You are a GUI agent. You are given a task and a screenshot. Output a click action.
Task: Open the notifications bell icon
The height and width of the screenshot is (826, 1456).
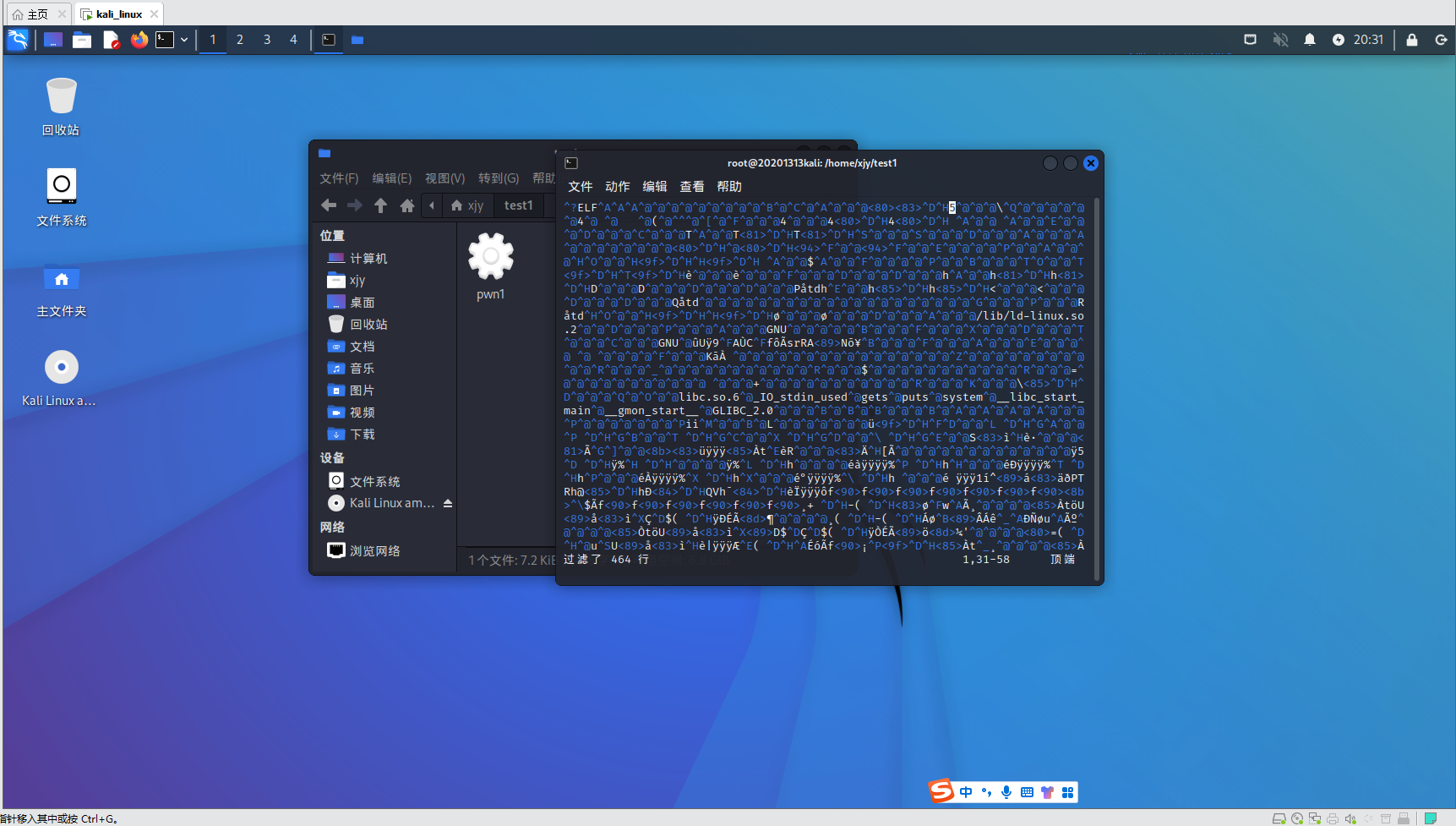click(1310, 40)
